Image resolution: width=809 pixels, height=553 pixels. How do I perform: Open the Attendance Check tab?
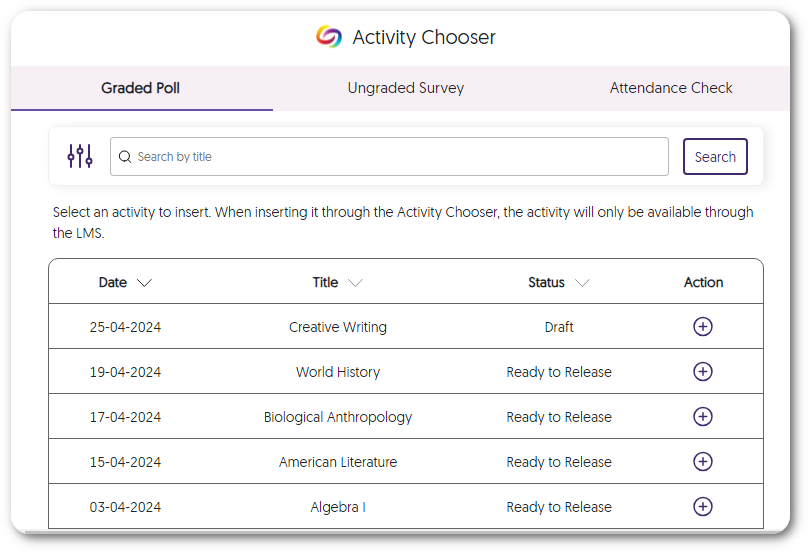click(671, 88)
